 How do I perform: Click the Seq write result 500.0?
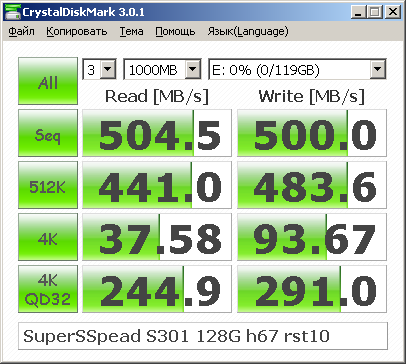click(x=312, y=133)
